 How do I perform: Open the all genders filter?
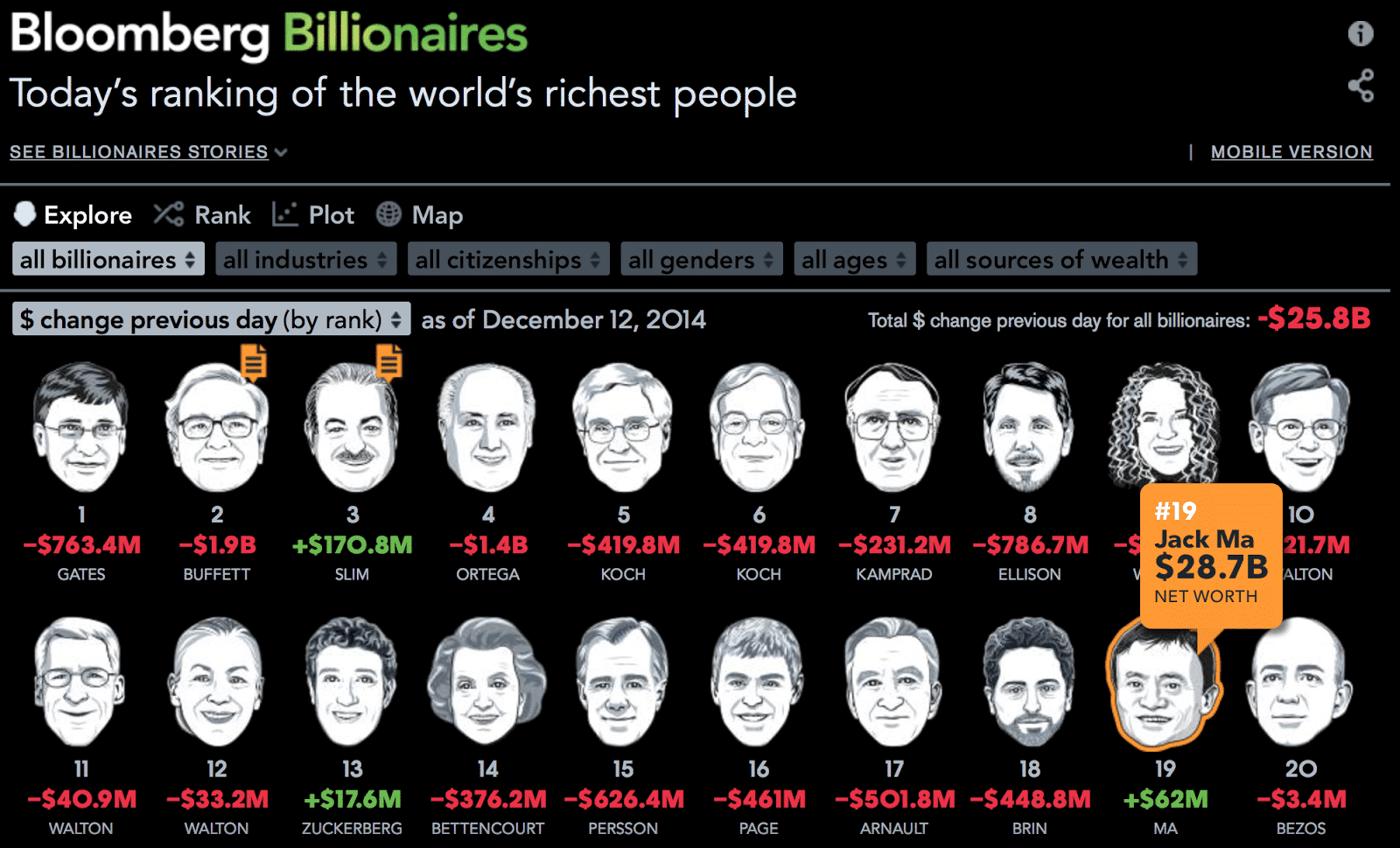click(x=701, y=259)
